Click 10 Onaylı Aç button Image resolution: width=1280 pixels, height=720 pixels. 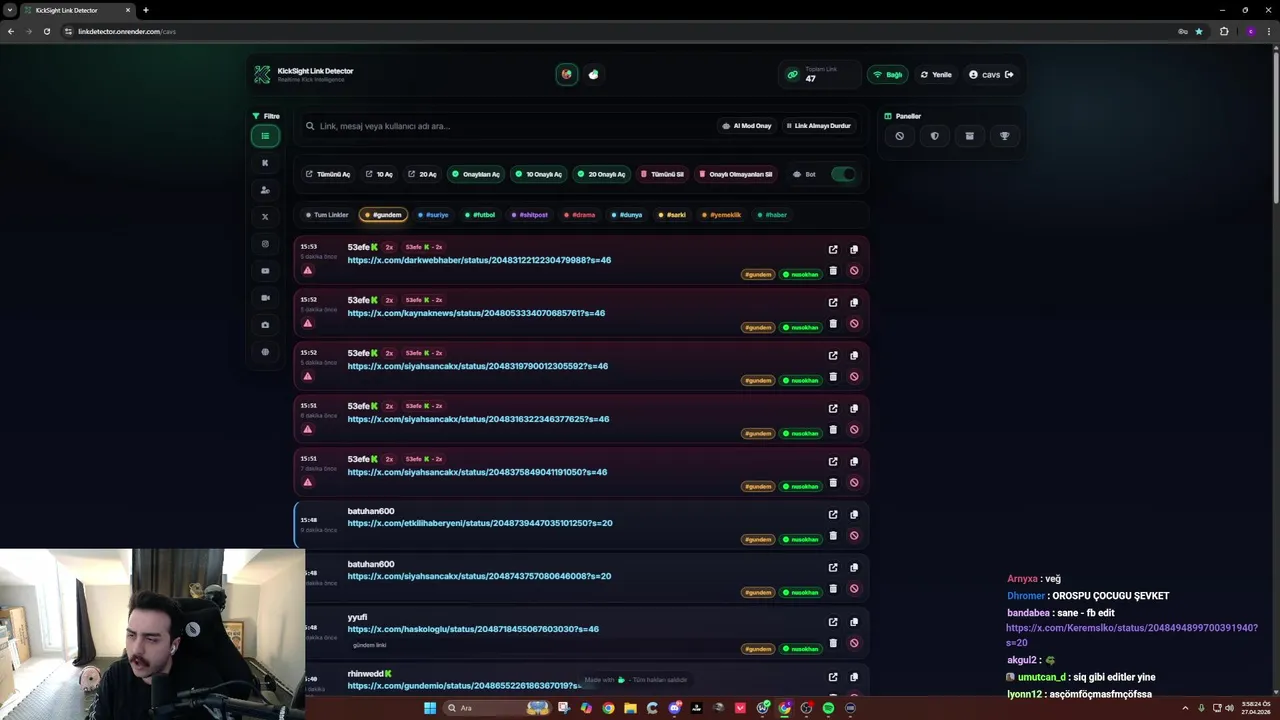pyautogui.click(x=538, y=174)
